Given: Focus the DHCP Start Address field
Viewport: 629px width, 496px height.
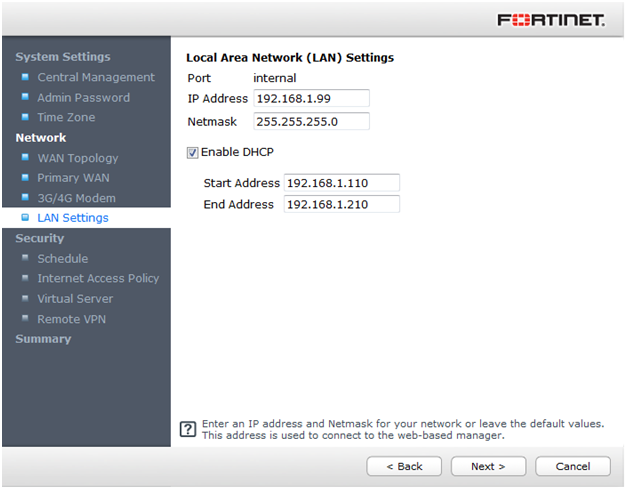Looking at the screenshot, I should coord(342,183).
